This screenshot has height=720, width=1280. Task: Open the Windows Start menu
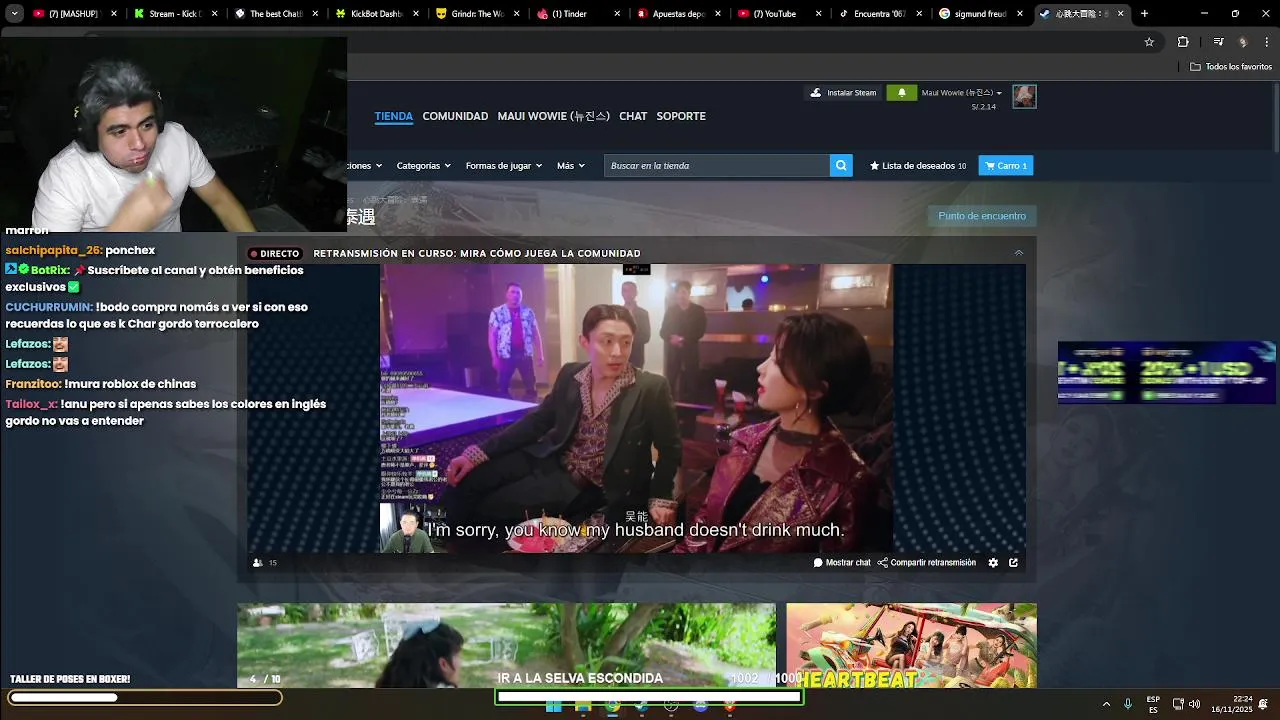pos(553,706)
